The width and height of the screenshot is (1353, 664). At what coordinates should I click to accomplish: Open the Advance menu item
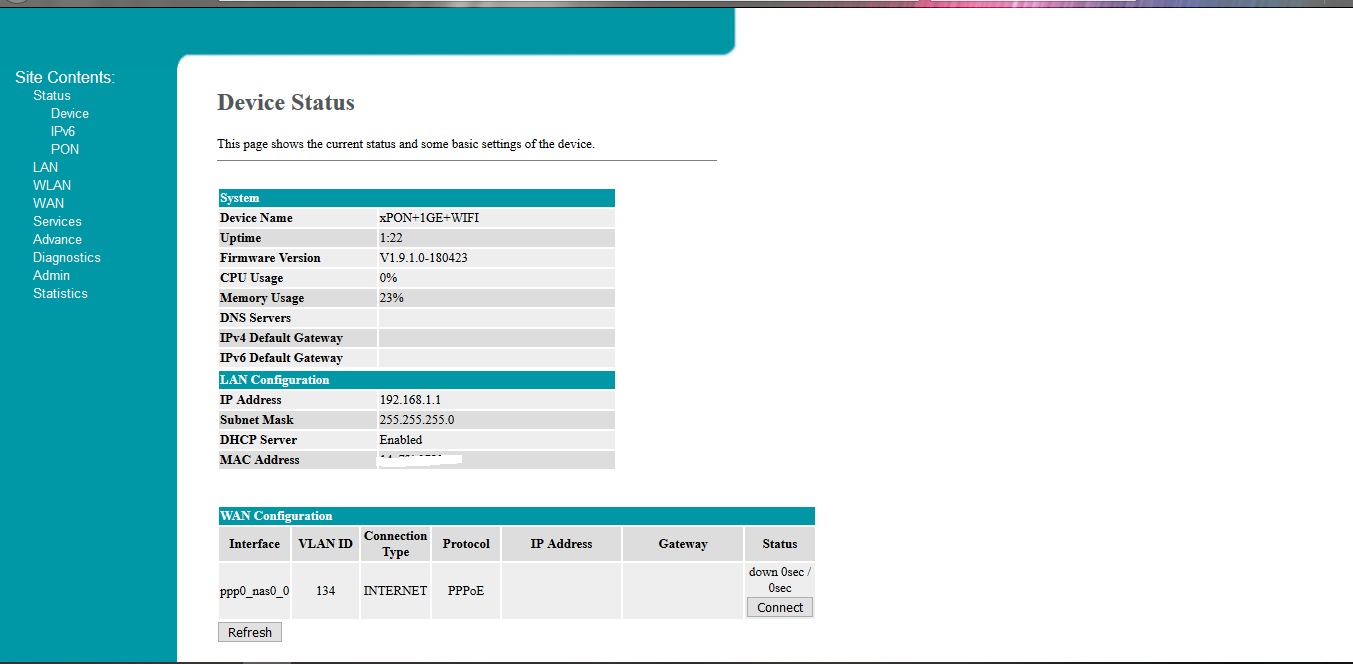pos(57,240)
